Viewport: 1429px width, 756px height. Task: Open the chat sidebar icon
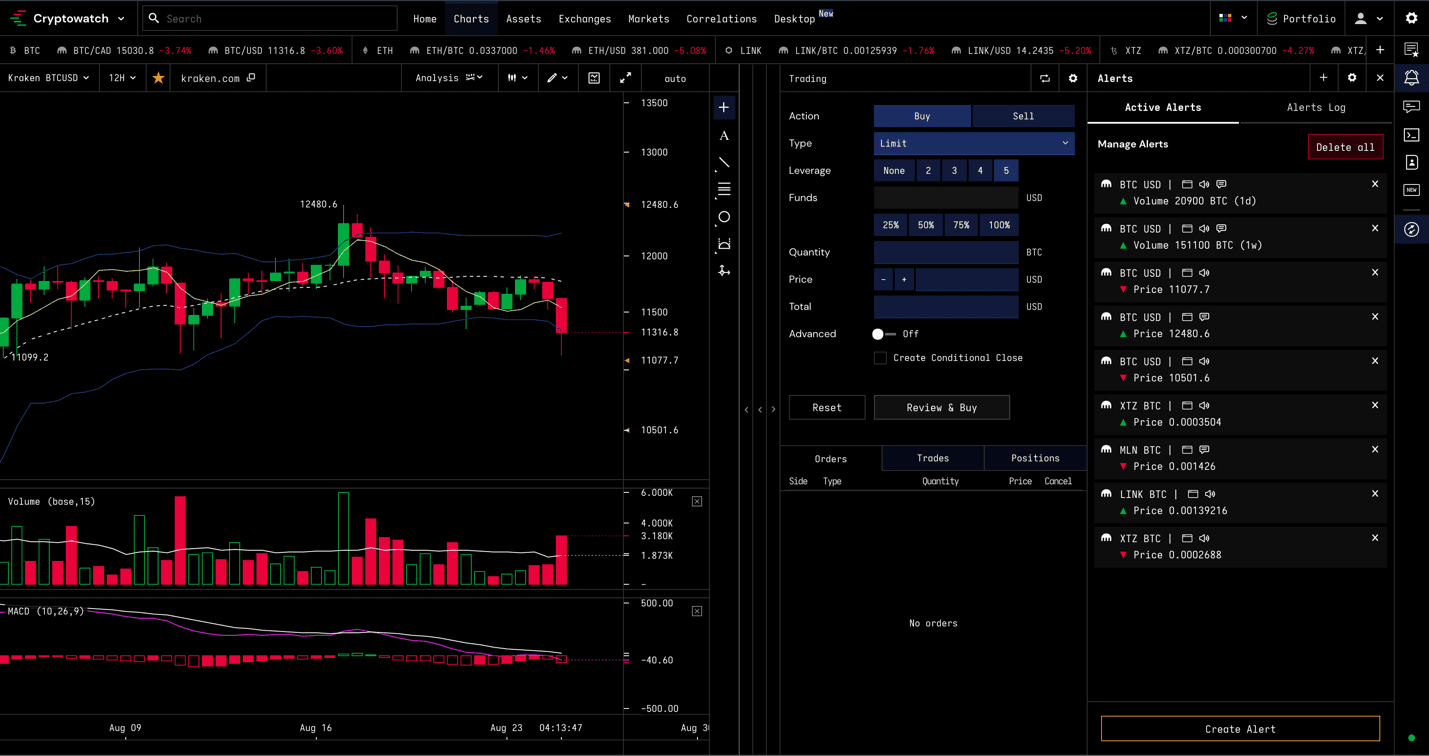click(1412, 106)
